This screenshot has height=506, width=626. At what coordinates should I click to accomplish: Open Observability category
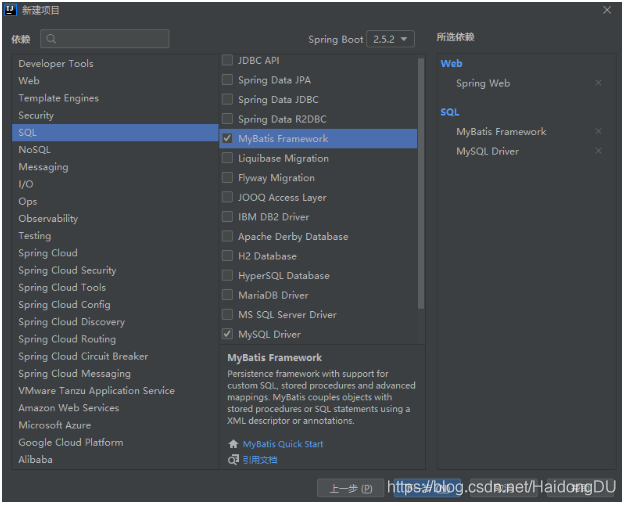coord(115,218)
